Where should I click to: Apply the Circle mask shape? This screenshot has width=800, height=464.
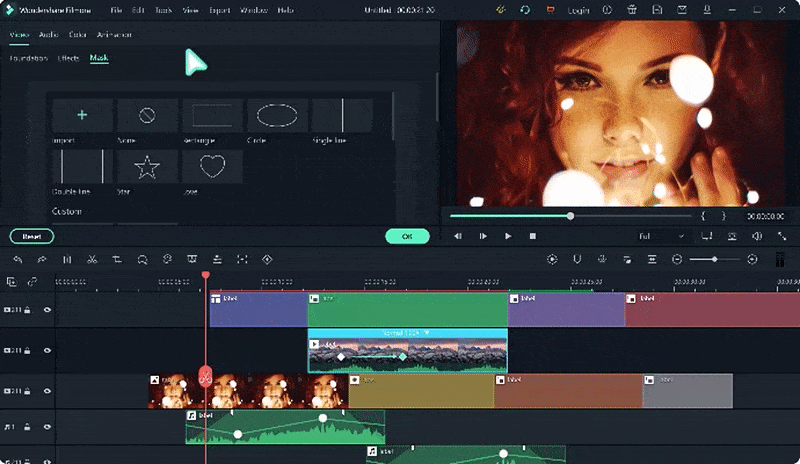[x=277, y=116]
